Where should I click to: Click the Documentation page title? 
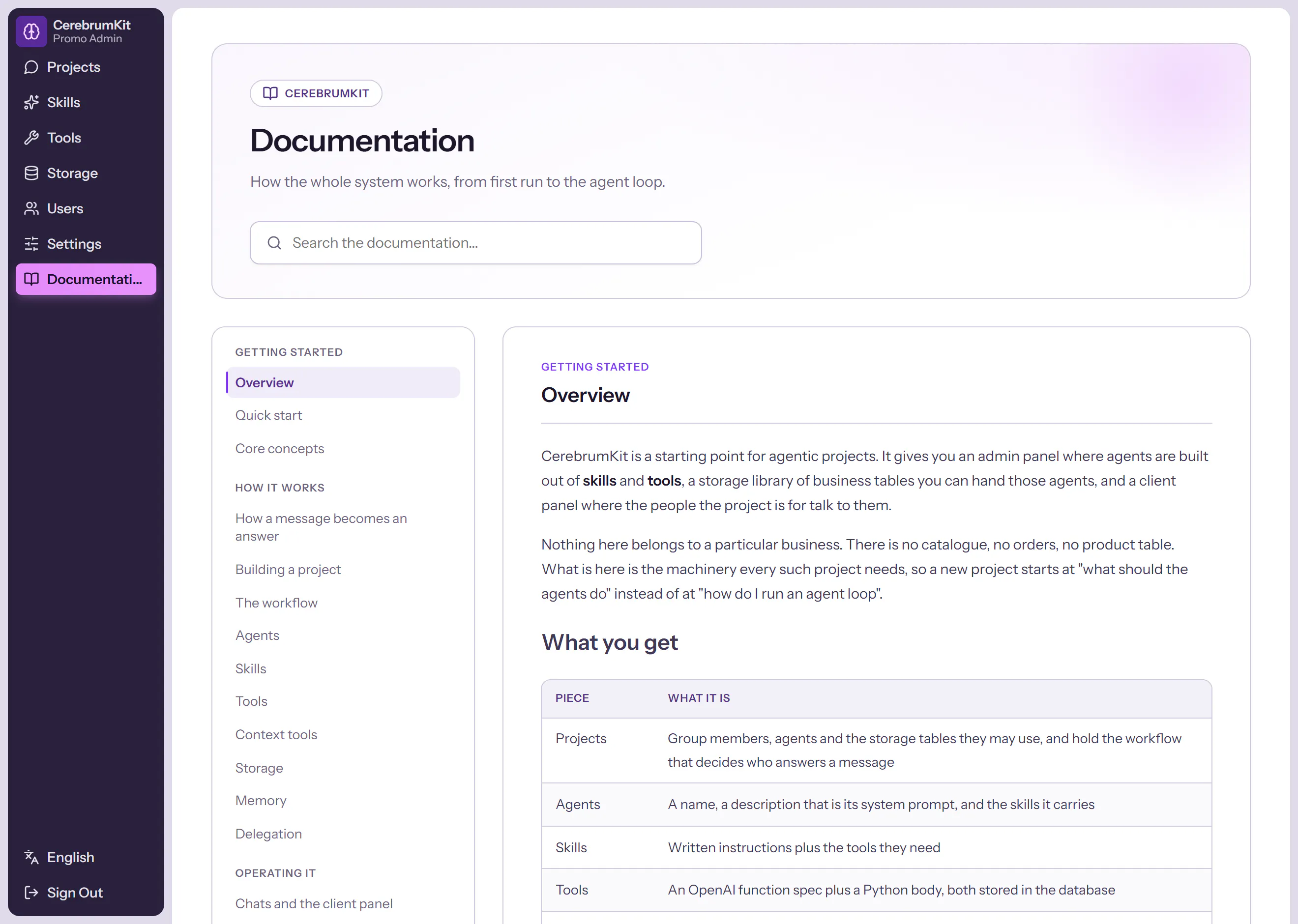click(362, 141)
